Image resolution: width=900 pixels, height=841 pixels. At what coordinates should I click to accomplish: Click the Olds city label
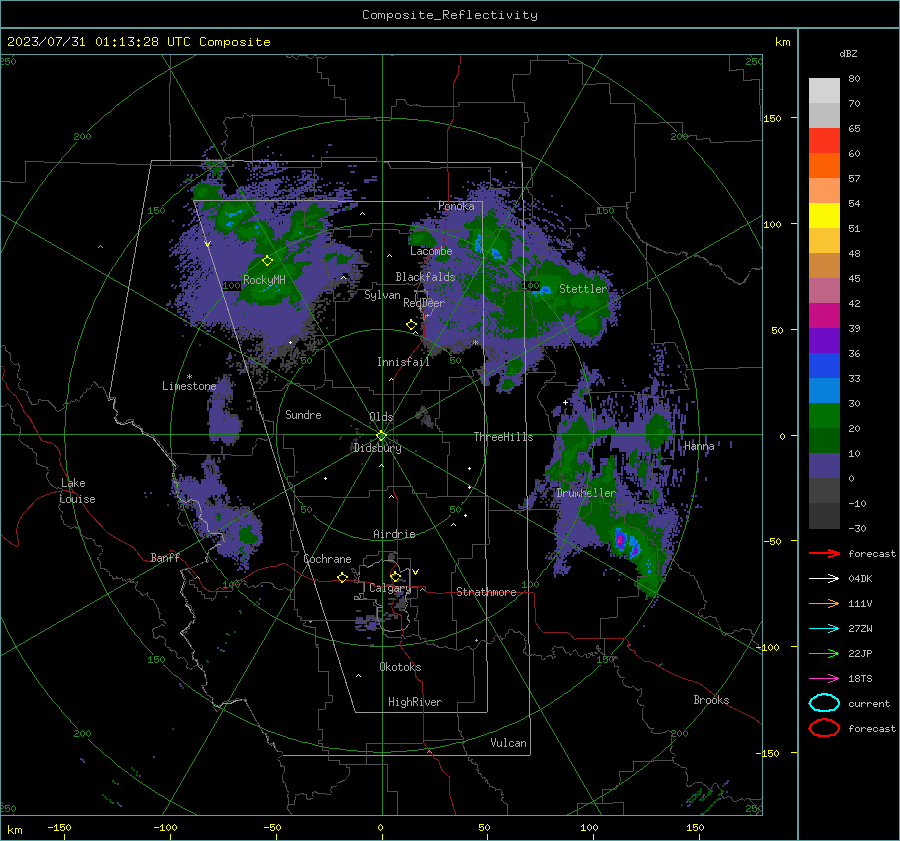pos(381,417)
